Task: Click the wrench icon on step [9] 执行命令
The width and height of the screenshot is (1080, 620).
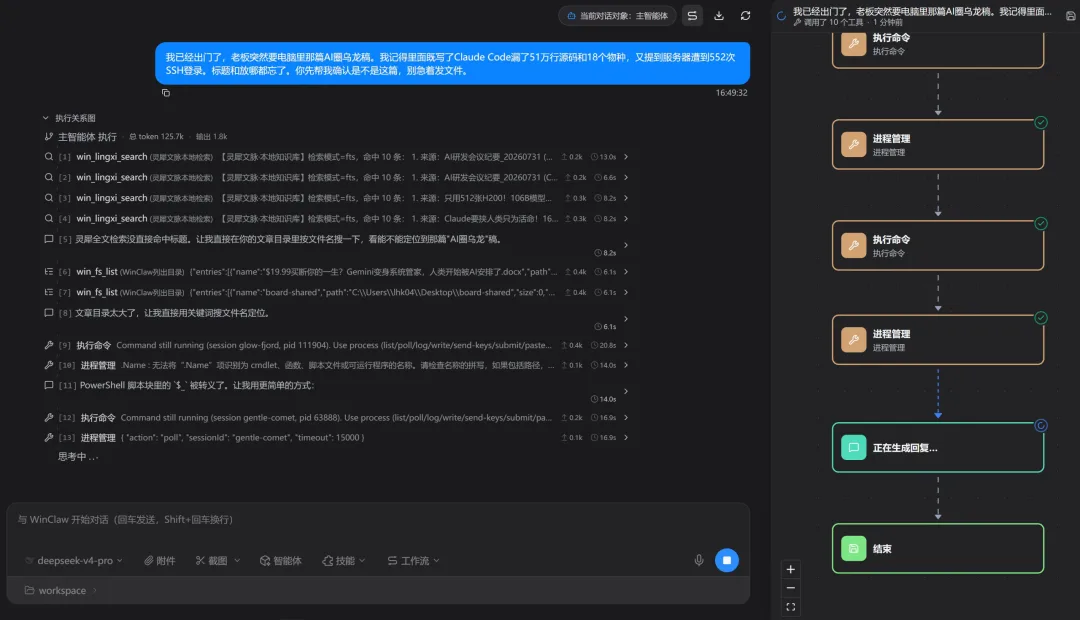Action: tap(49, 344)
